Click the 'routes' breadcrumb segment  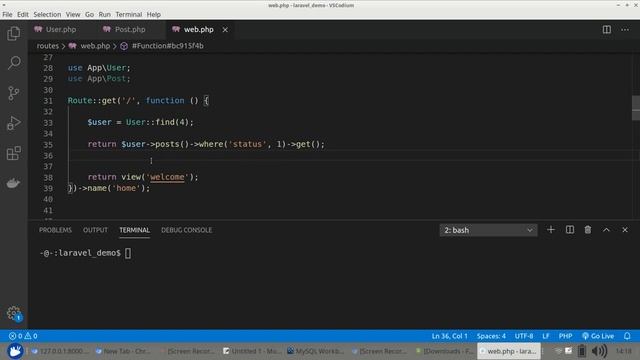[x=48, y=46]
